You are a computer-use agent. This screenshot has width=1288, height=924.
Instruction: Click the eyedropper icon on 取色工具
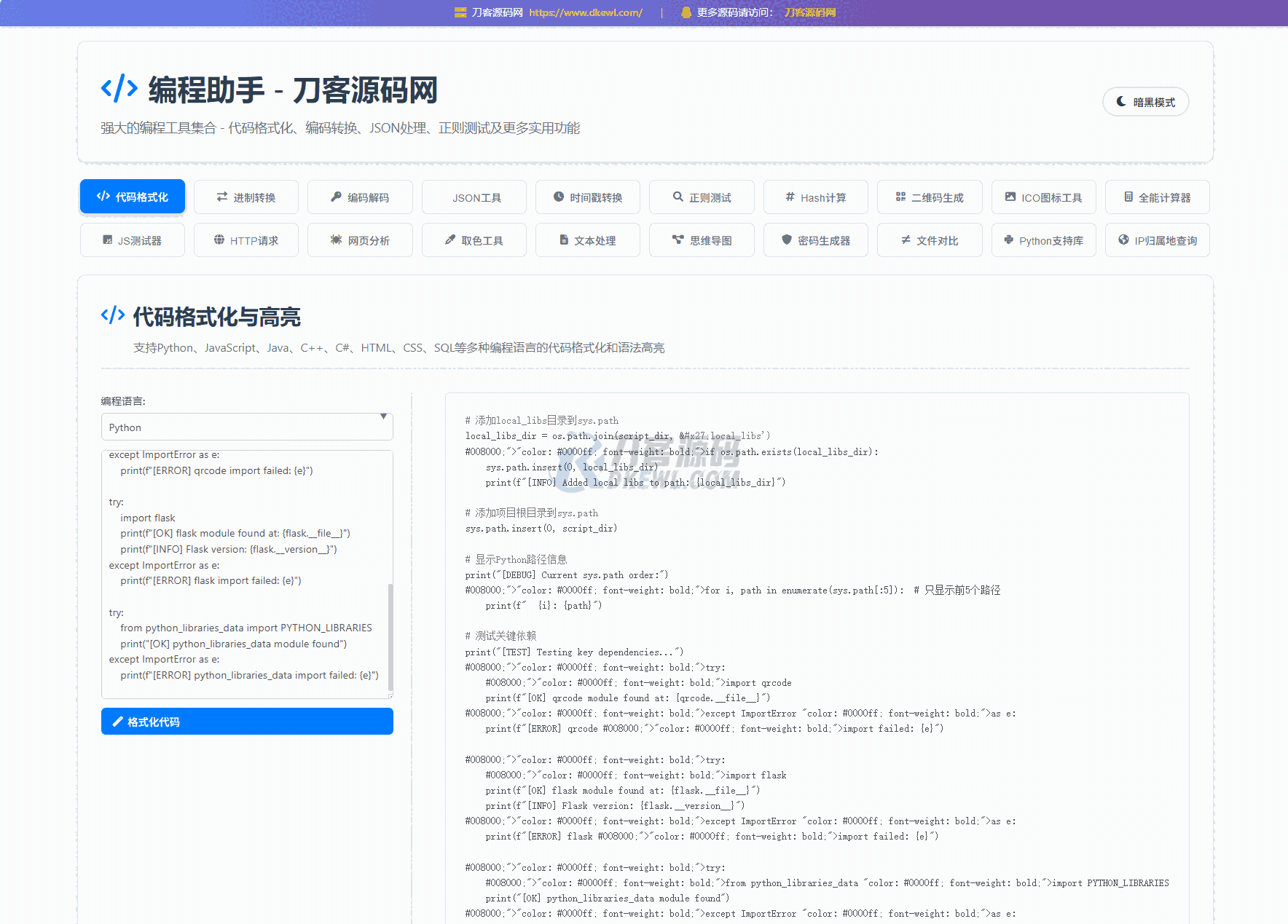click(449, 240)
